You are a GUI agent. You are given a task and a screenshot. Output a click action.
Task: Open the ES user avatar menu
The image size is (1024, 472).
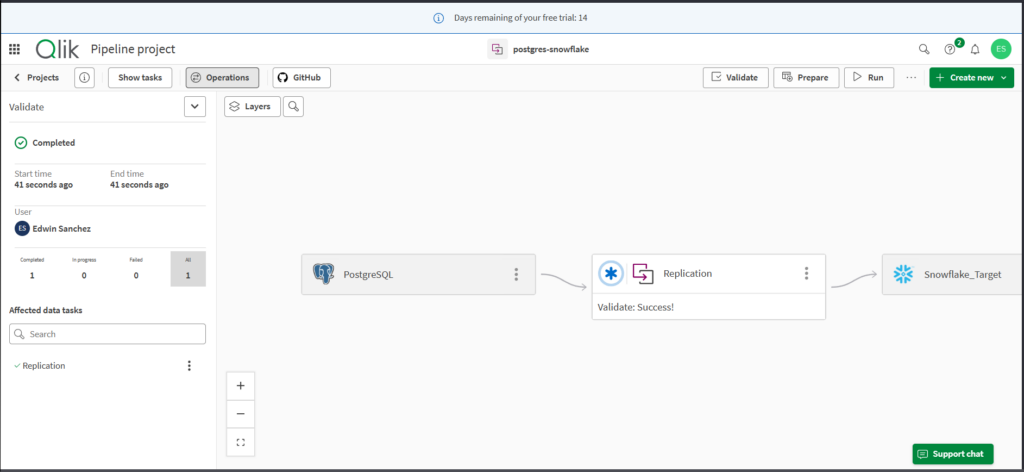tap(1000, 49)
